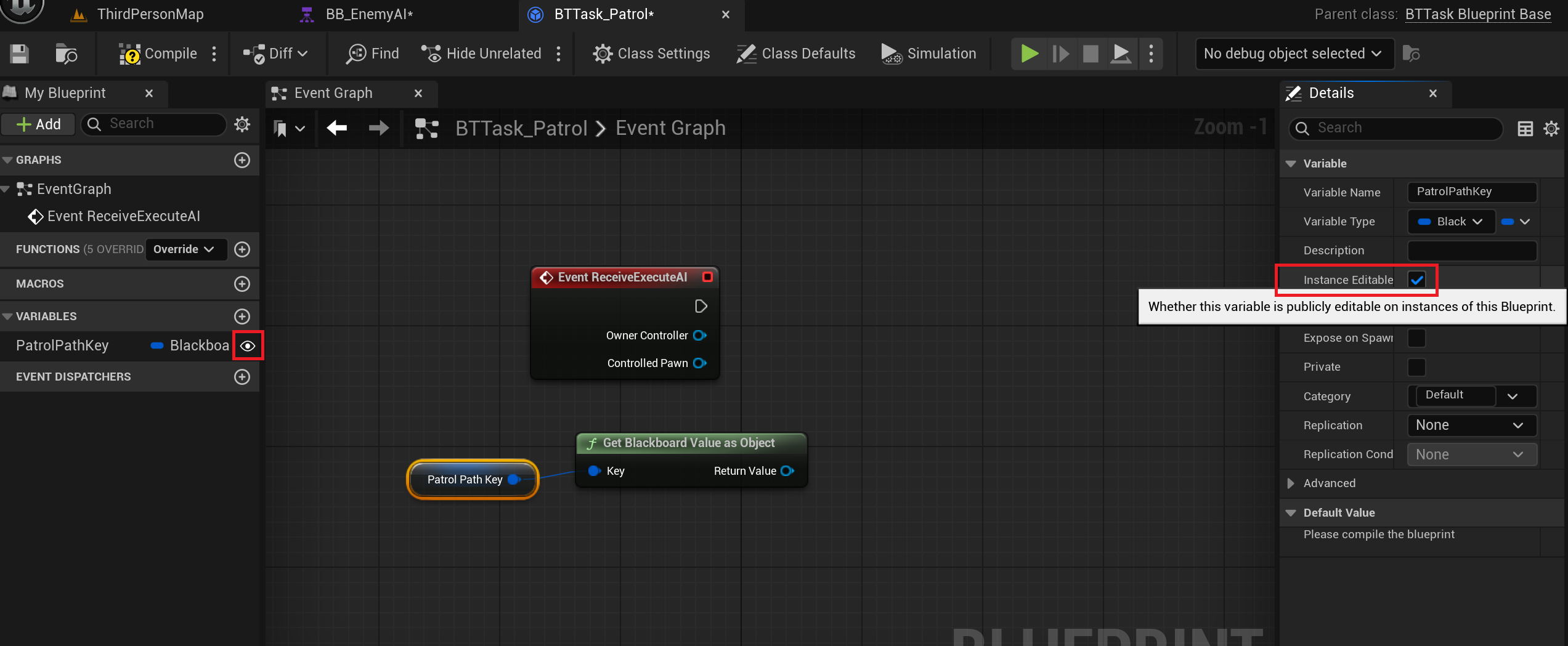This screenshot has width=1568, height=646.
Task: Collapse the EventGraph tree item
Action: click(x=6, y=189)
